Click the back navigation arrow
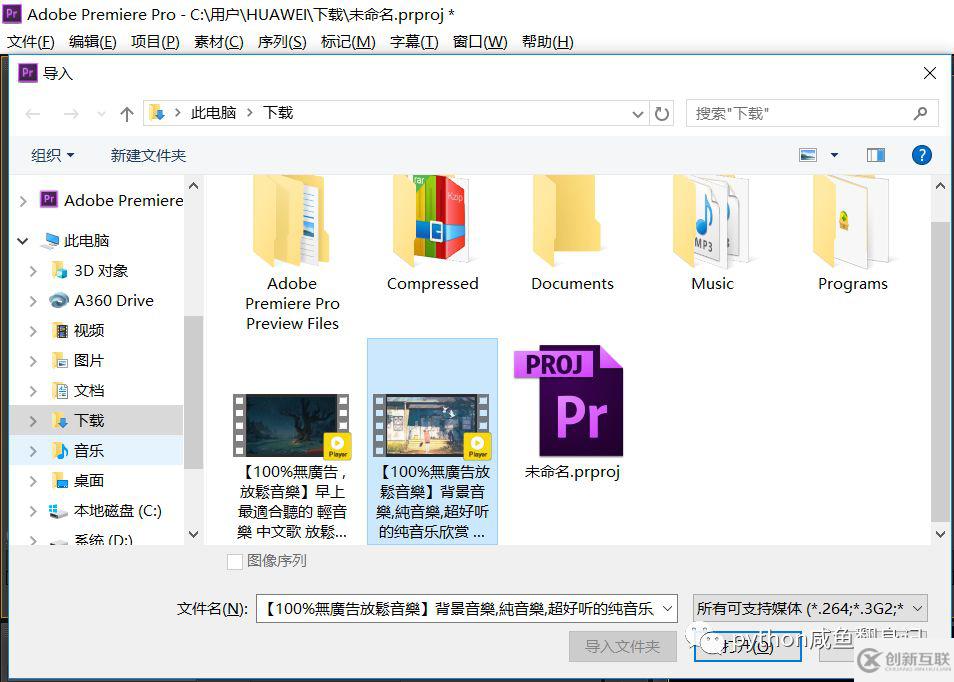This screenshot has width=954, height=682. pyautogui.click(x=32, y=113)
